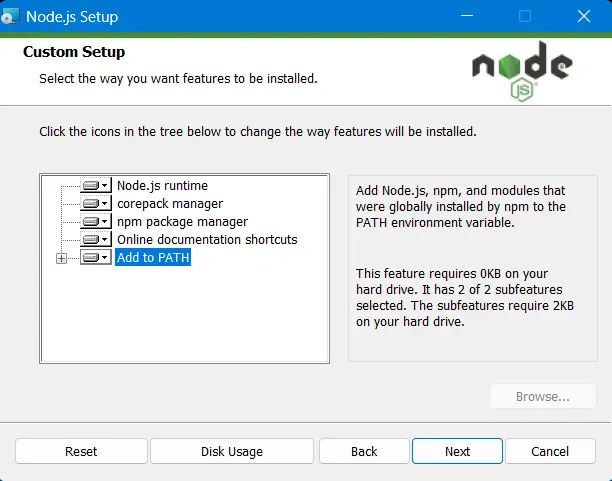Screen dimensions: 612x481
Task: Click the Node.js Setup installer title icon
Action: click(10, 16)
